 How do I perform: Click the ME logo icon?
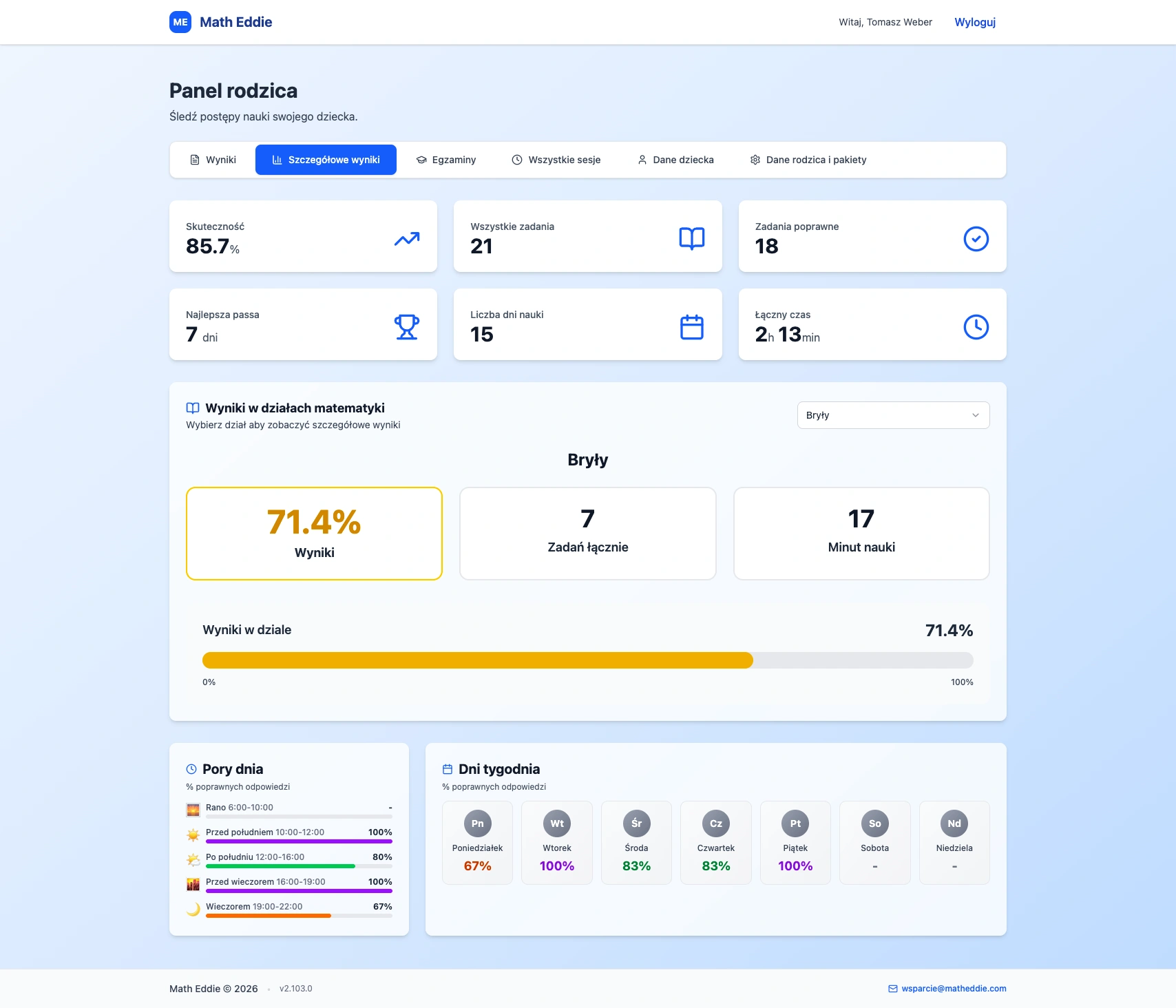point(180,22)
